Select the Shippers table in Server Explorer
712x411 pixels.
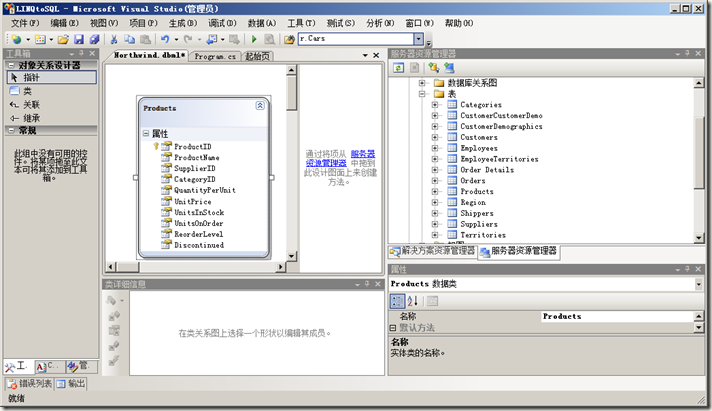pos(476,213)
